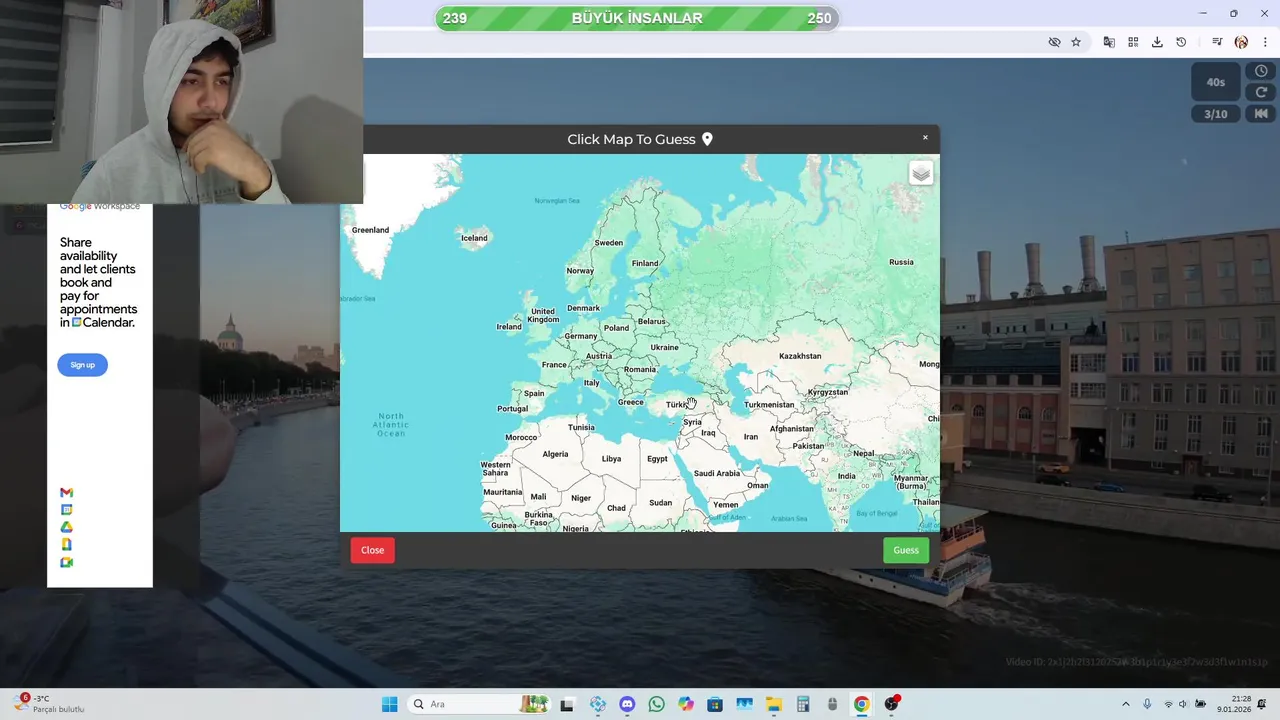The height and width of the screenshot is (720, 1280).
Task: Open the weather widget showing -3°C
Action: [x=48, y=704]
